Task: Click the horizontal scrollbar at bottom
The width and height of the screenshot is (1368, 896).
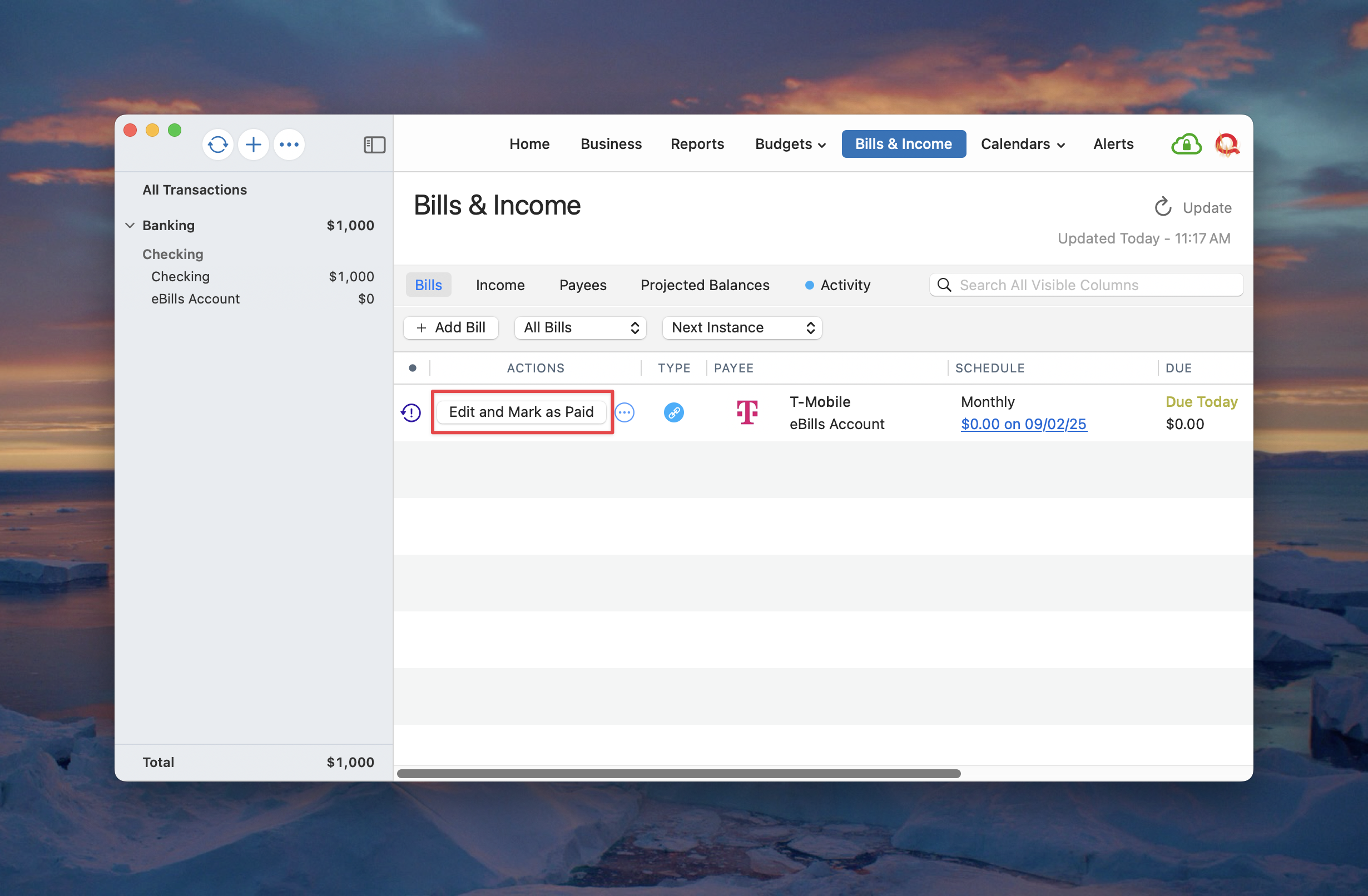Action: pyautogui.click(x=678, y=774)
